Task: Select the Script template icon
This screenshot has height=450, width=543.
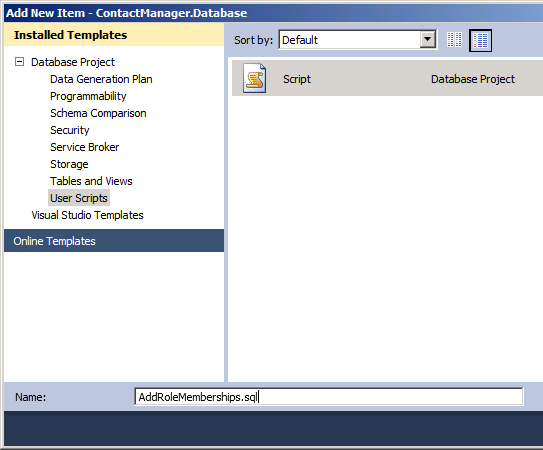Action: 255,78
